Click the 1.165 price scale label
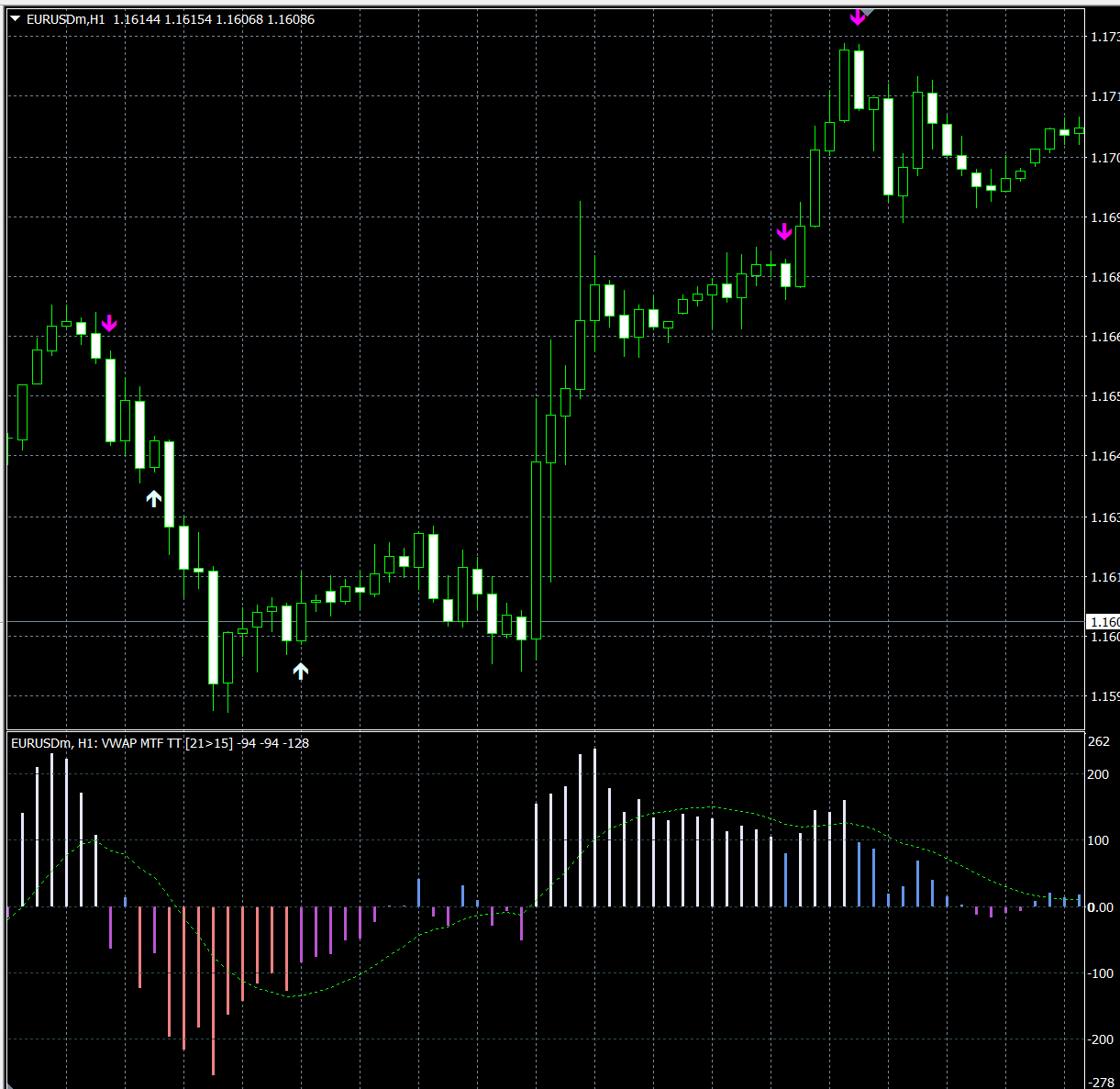The height and width of the screenshot is (1089, 1120). (1104, 396)
